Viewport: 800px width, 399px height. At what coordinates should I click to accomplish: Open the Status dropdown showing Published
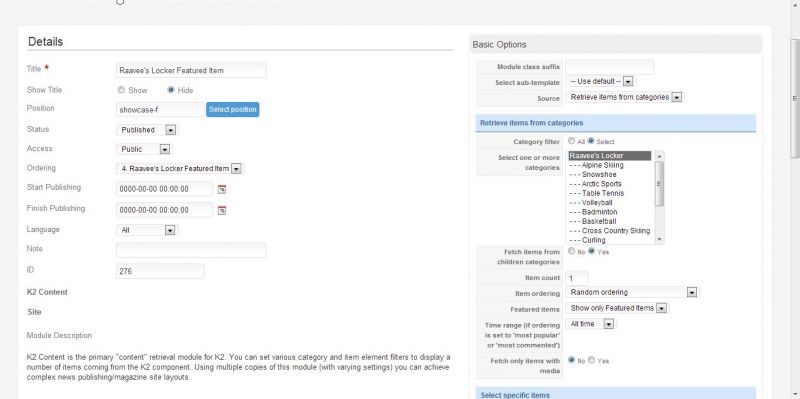point(147,130)
